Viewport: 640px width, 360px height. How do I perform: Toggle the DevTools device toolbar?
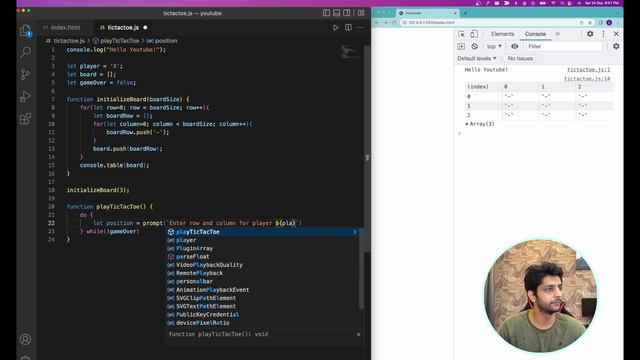tap(474, 34)
